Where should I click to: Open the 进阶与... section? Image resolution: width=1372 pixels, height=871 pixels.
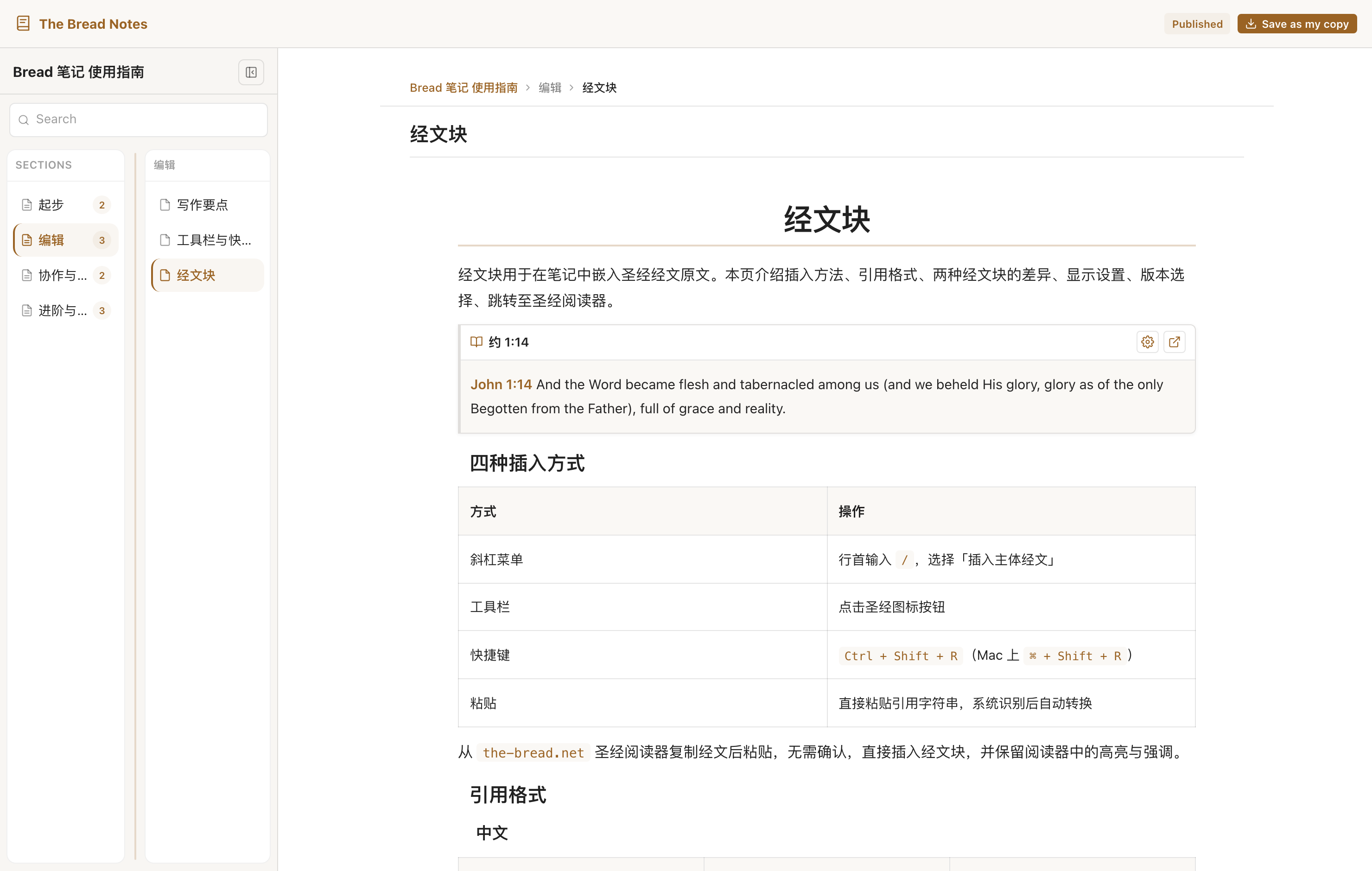tap(65, 310)
